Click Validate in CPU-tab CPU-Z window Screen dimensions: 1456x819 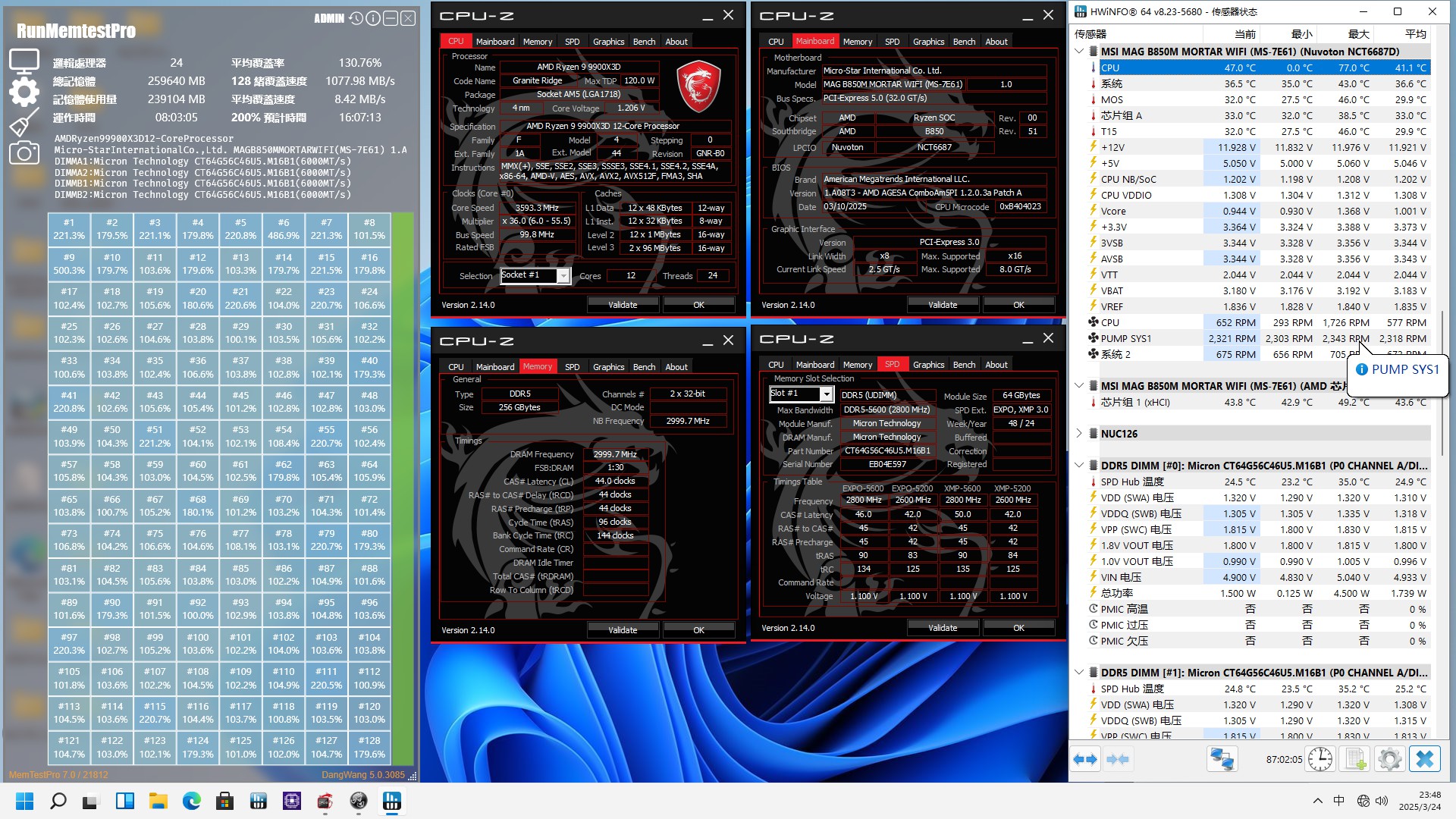tap(623, 305)
